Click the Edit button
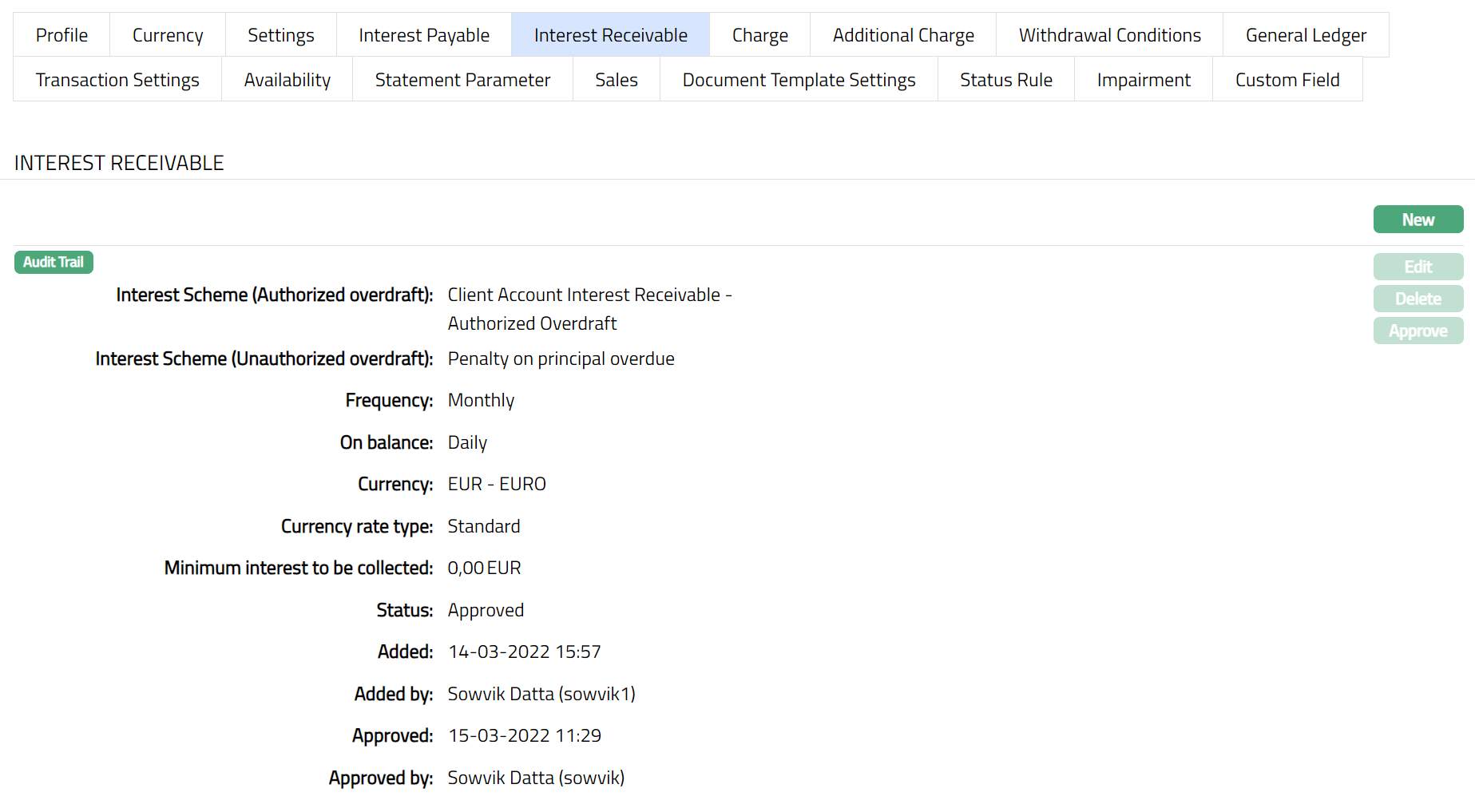 coord(1418,267)
